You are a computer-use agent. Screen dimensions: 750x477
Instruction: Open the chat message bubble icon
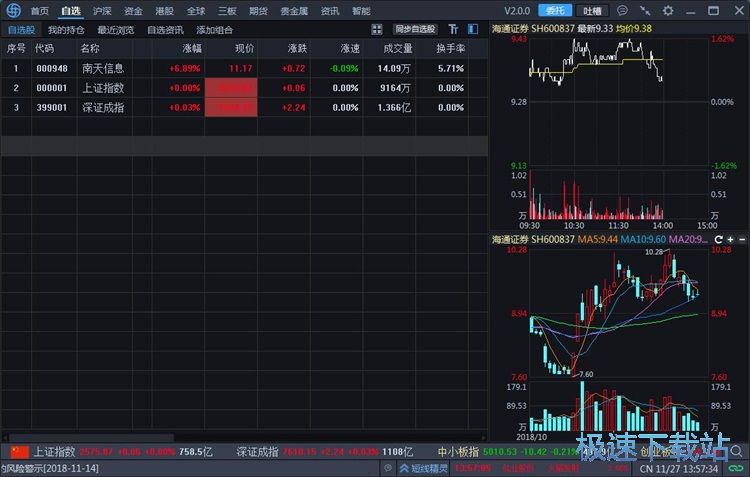(x=622, y=10)
